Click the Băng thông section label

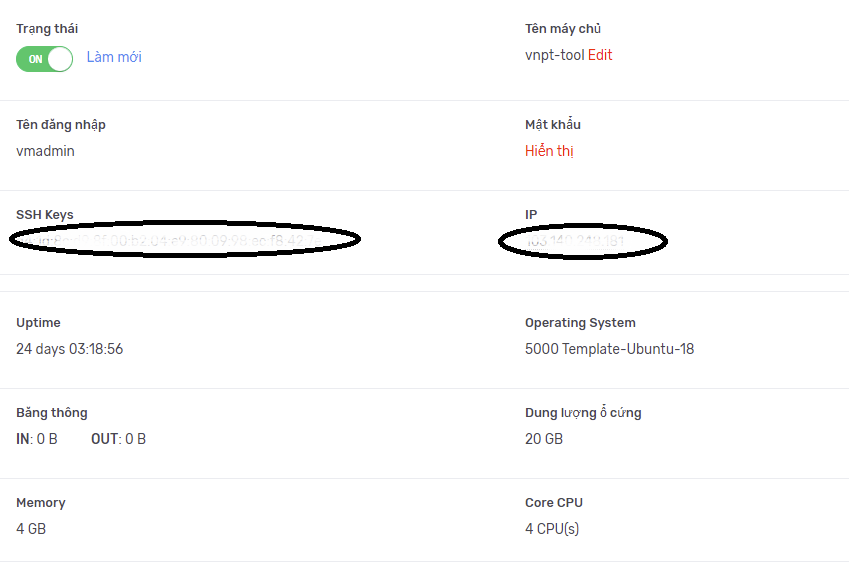coord(52,413)
